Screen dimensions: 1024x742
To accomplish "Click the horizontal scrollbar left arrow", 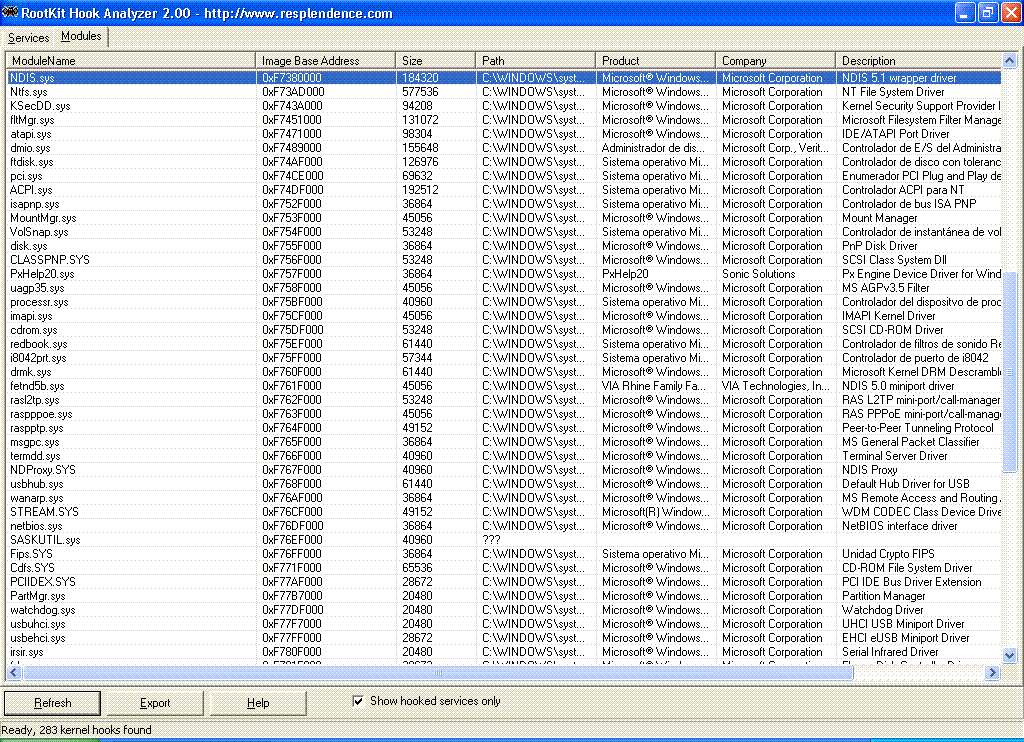I will coord(14,672).
